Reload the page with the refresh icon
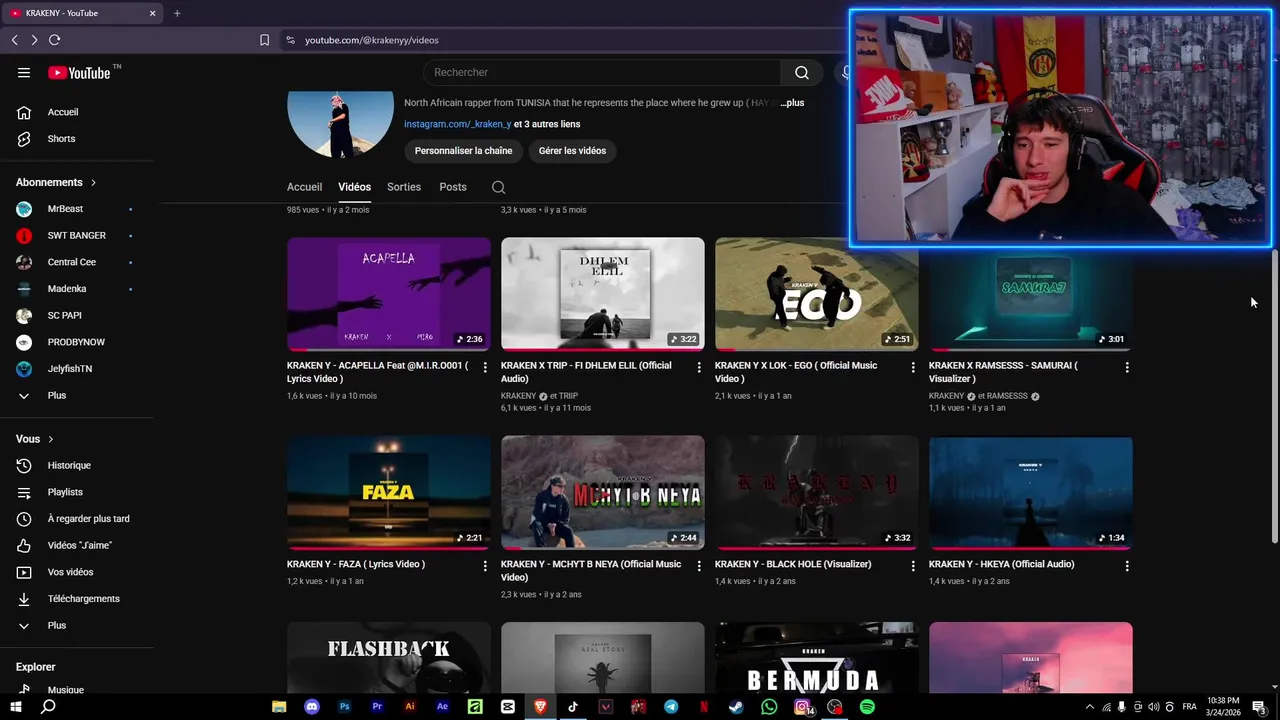 [54, 40]
